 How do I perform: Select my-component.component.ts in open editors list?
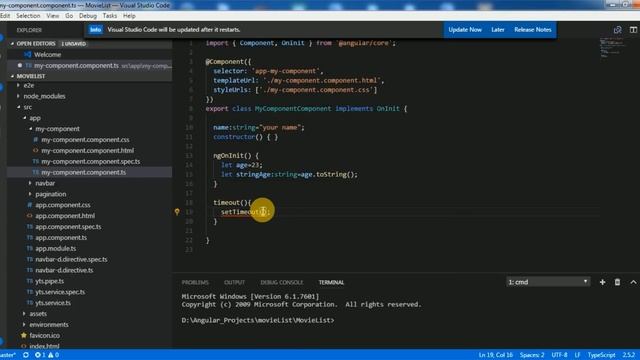tap(76, 66)
